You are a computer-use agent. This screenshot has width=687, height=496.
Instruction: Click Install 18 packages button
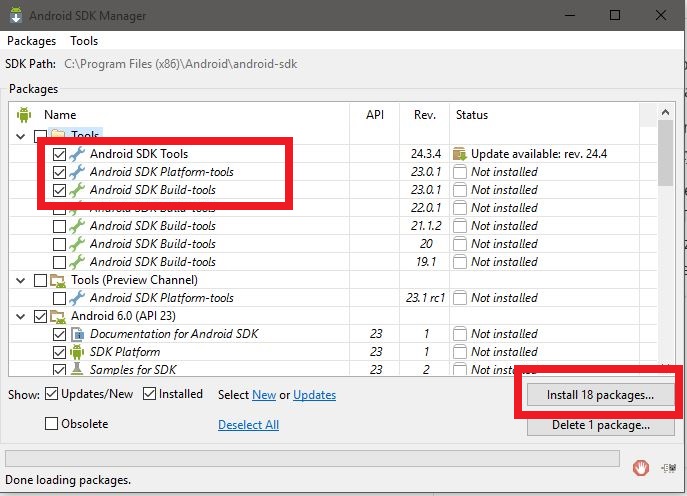[x=600, y=395]
